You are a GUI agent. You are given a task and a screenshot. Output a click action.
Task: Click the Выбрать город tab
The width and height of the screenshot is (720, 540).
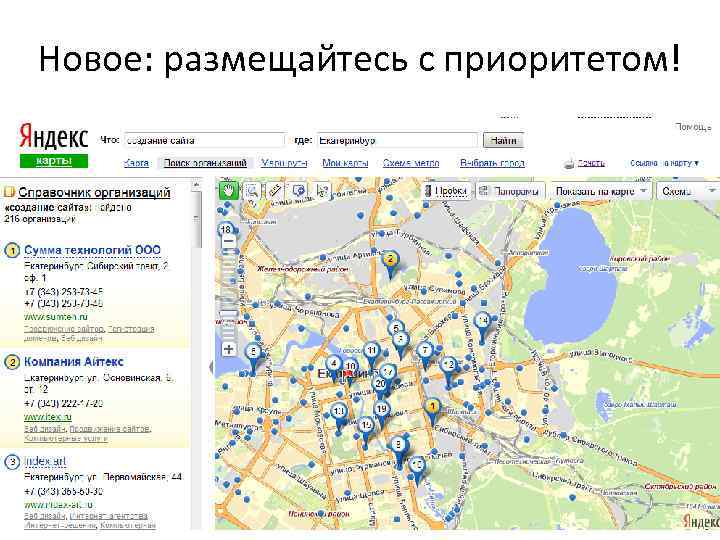(x=492, y=163)
